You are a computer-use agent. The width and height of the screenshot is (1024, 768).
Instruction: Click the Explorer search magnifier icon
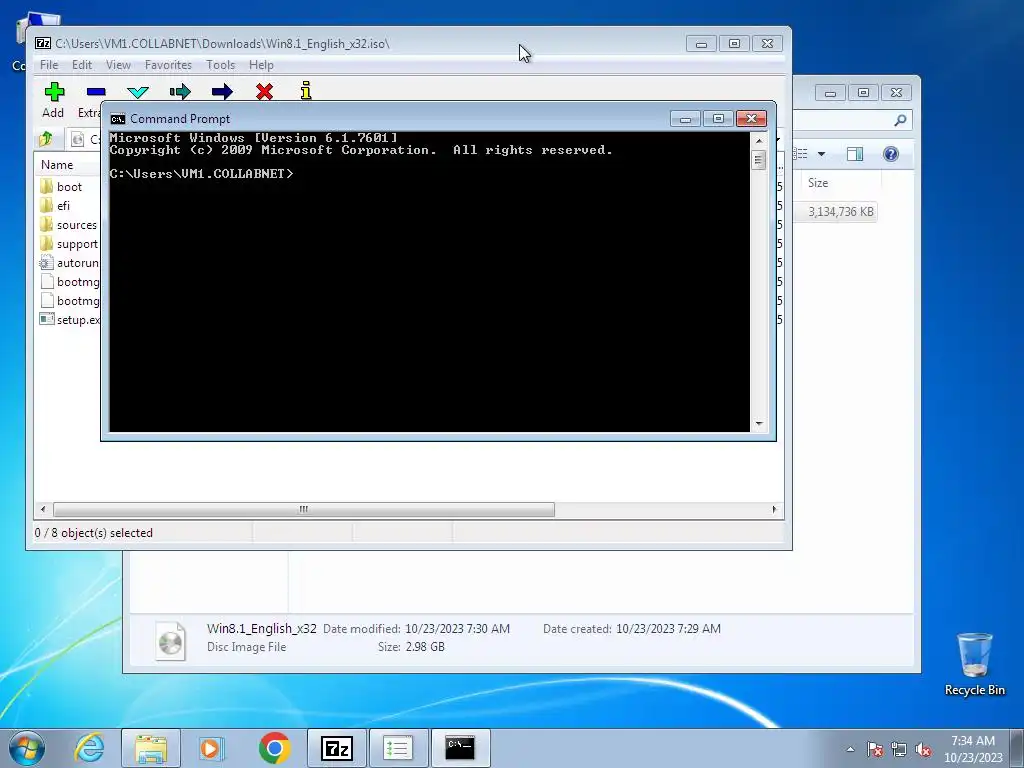[900, 120]
